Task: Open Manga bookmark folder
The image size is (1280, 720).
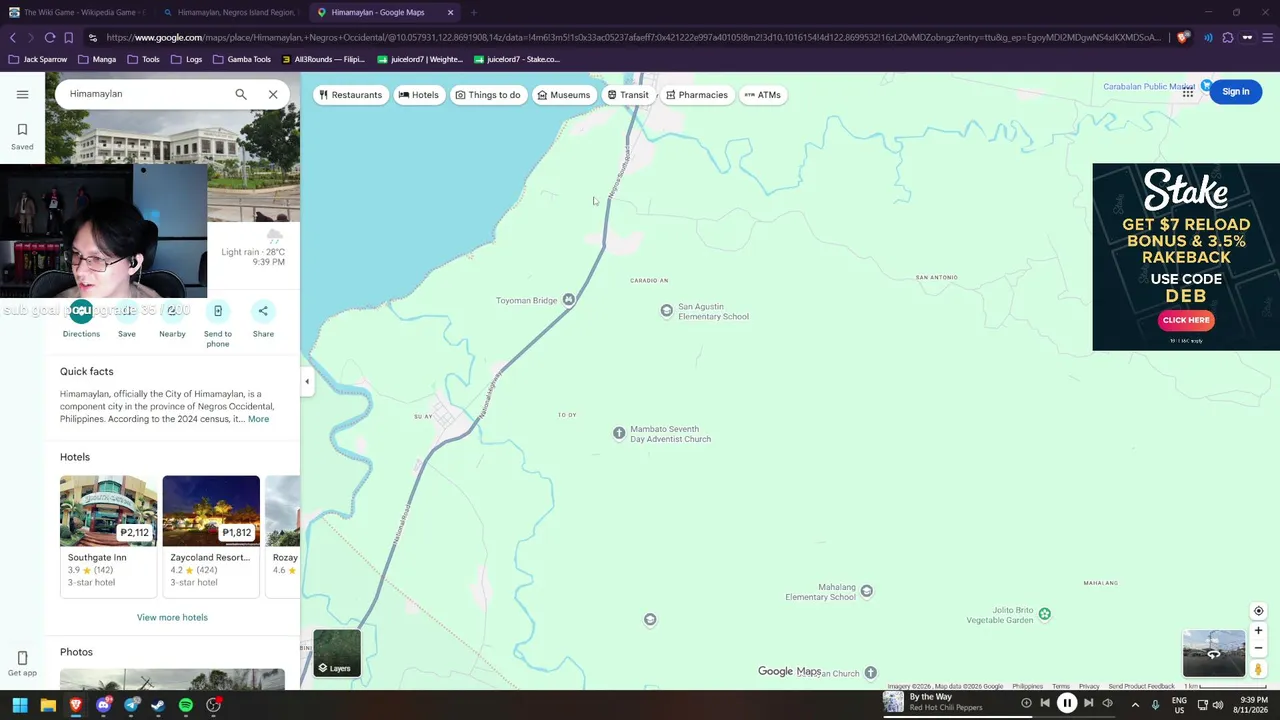Action: click(x=97, y=59)
